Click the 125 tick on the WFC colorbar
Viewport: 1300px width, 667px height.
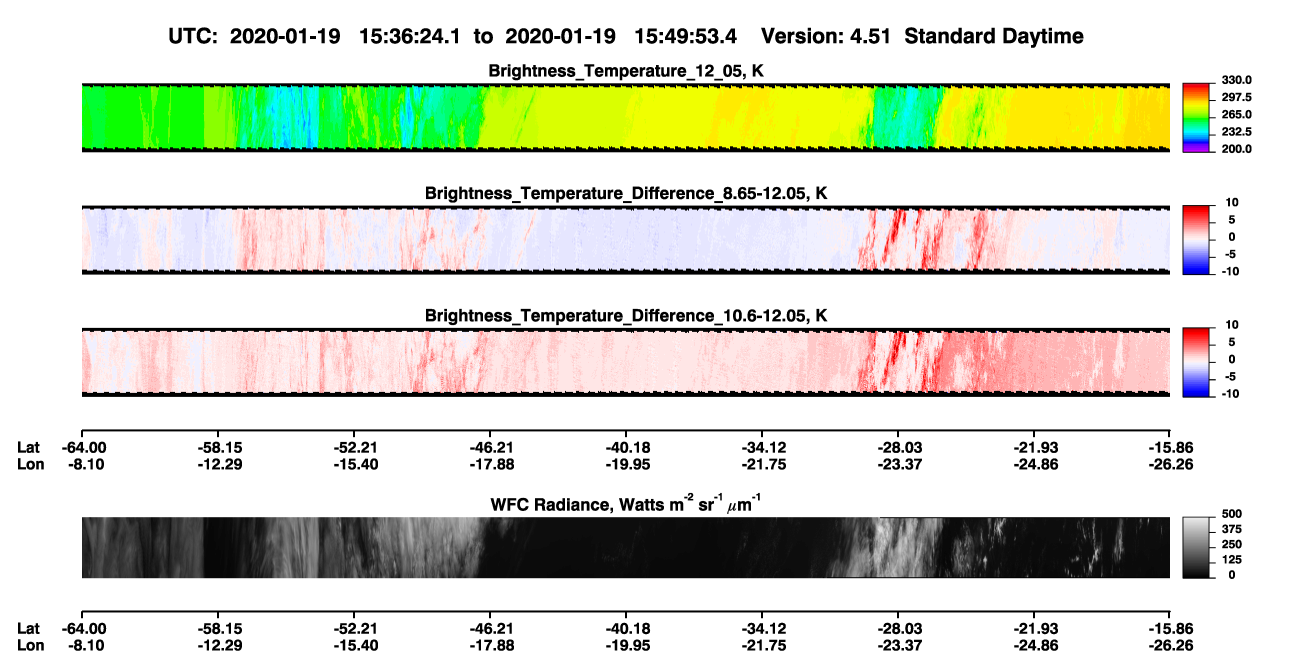1231,559
